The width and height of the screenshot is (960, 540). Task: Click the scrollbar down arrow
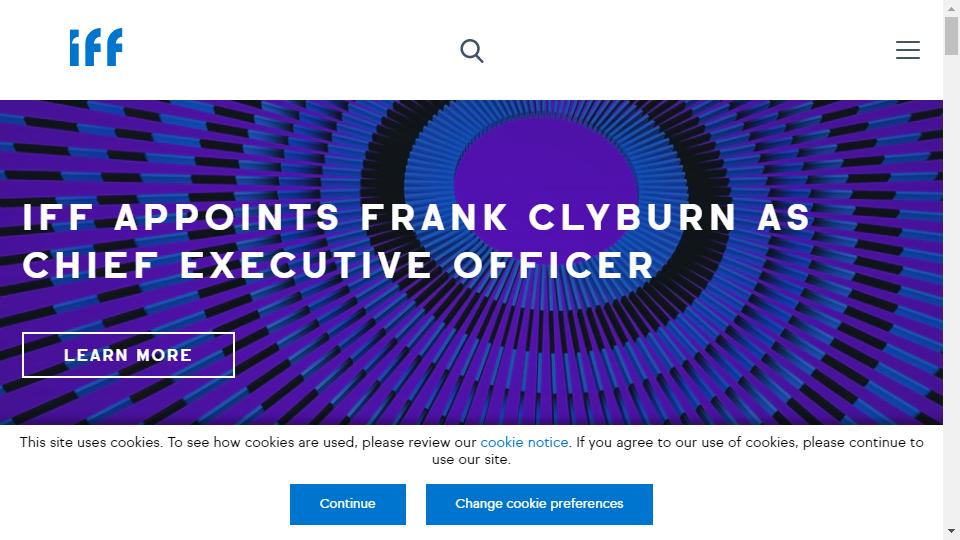click(x=951, y=531)
